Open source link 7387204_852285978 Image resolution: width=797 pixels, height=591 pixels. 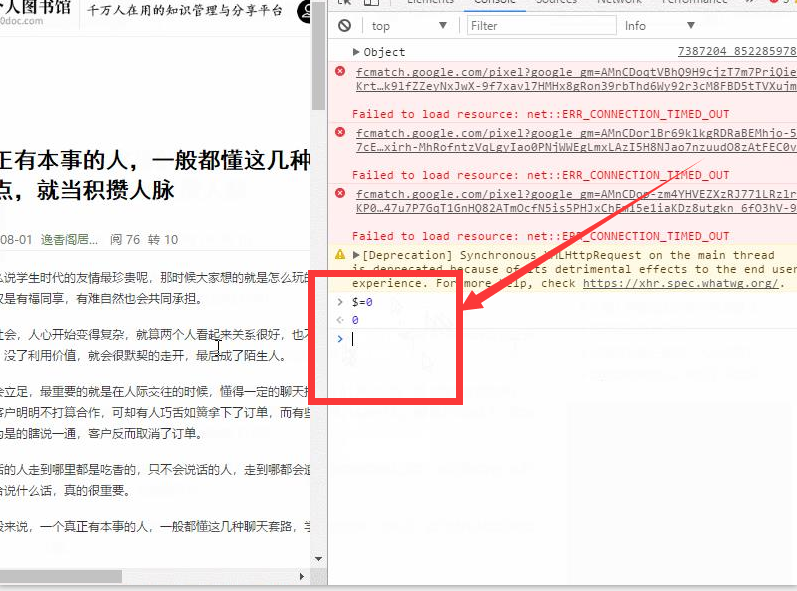click(737, 51)
